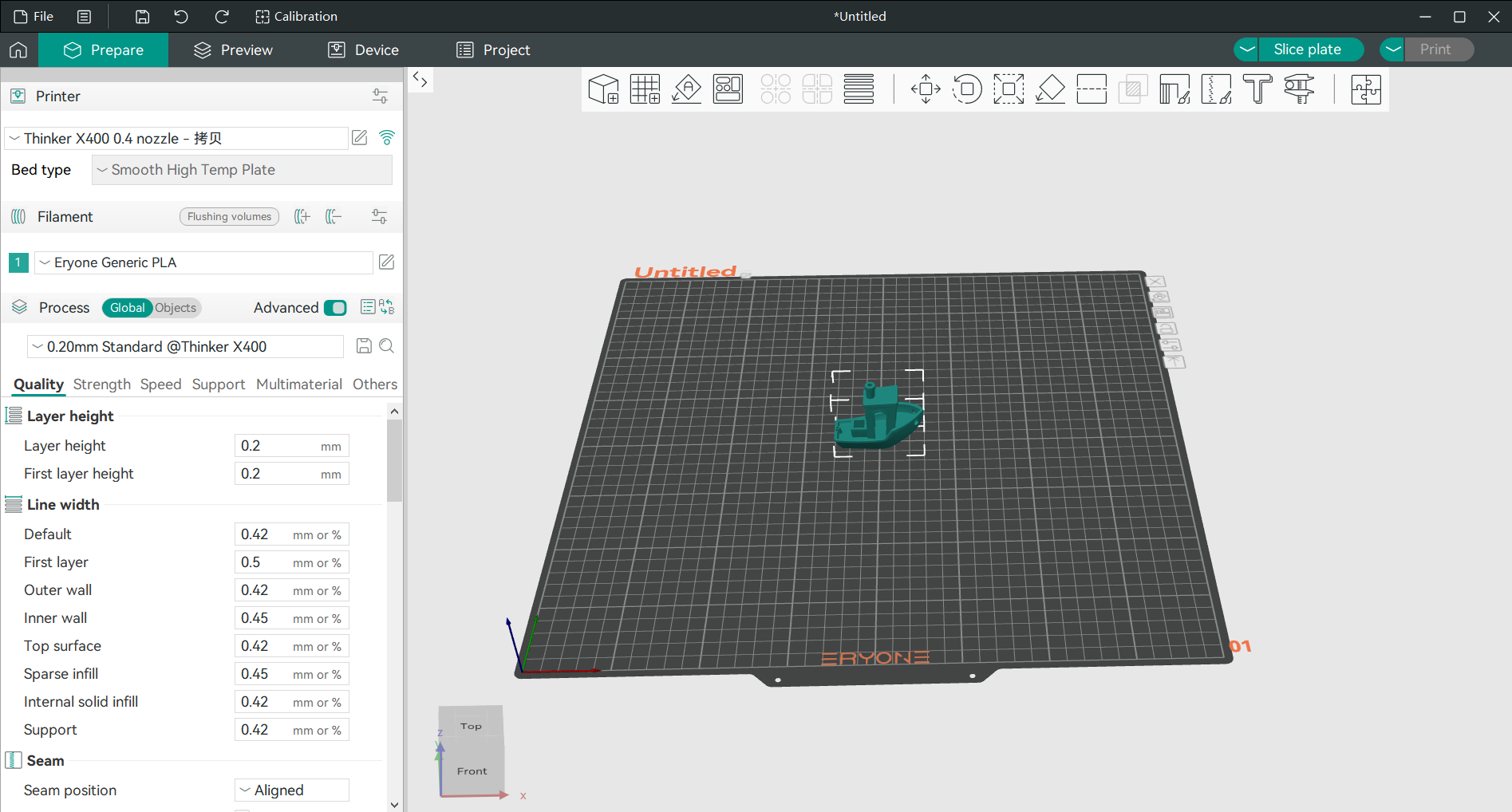Image resolution: width=1512 pixels, height=812 pixels.
Task: Click filament 1 color swatch
Action: [18, 262]
